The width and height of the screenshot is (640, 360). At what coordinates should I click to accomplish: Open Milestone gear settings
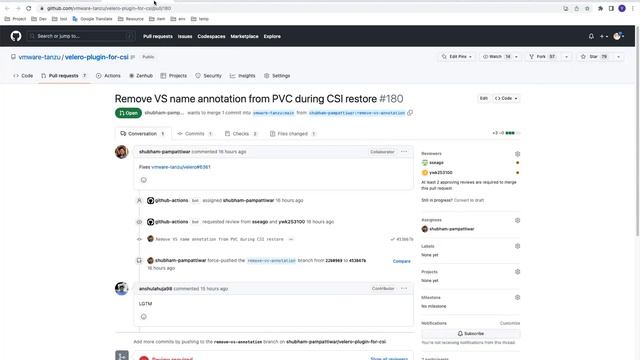coord(517,298)
